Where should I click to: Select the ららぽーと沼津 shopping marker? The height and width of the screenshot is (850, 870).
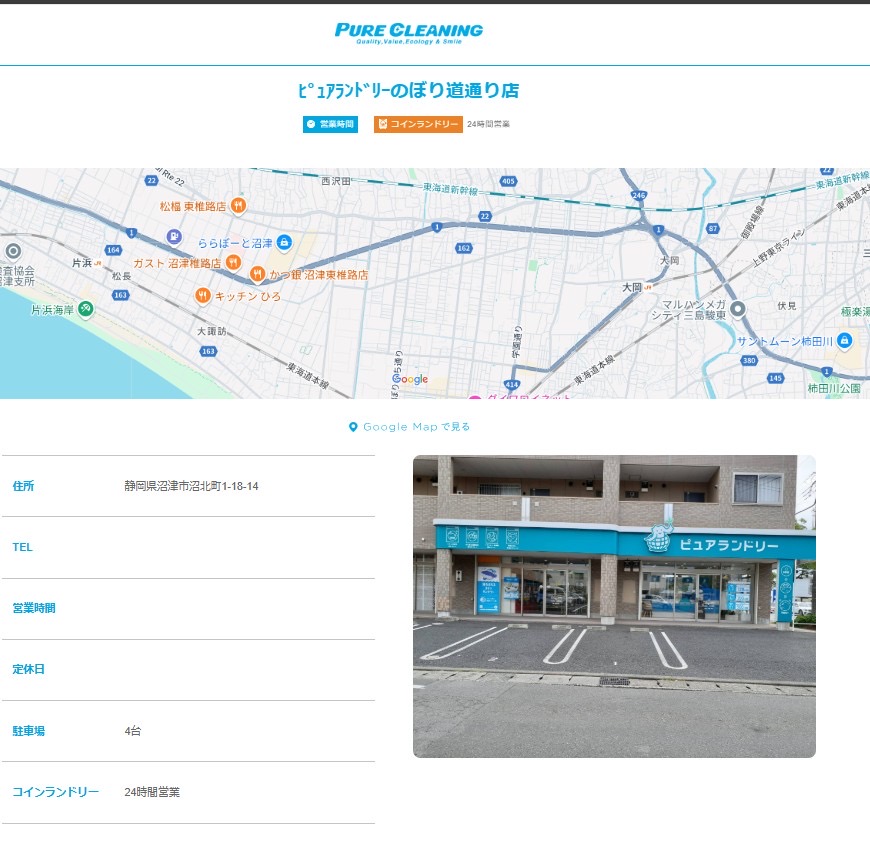coord(284,242)
